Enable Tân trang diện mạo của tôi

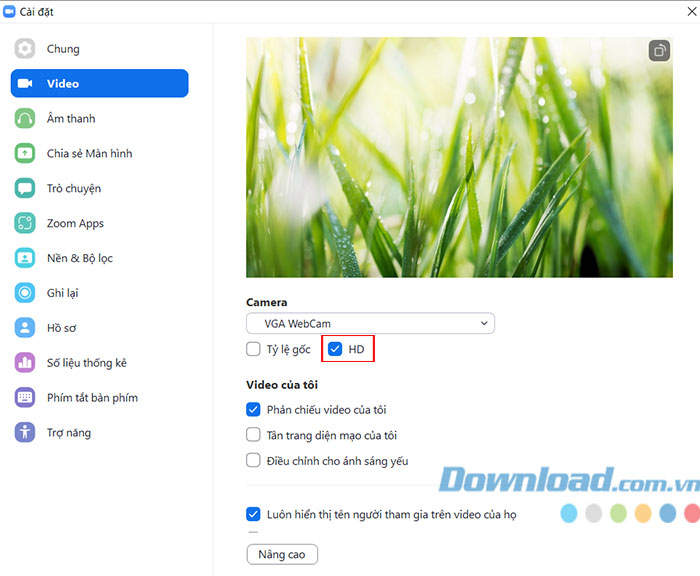(x=254, y=435)
